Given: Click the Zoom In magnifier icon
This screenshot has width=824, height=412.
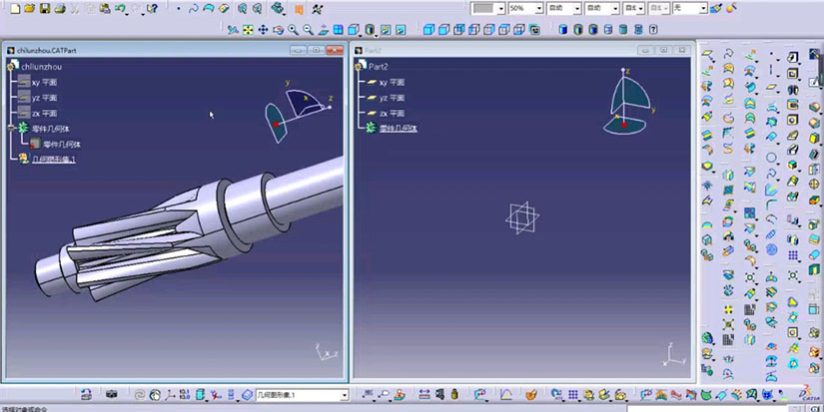Looking at the screenshot, I should click(294, 30).
